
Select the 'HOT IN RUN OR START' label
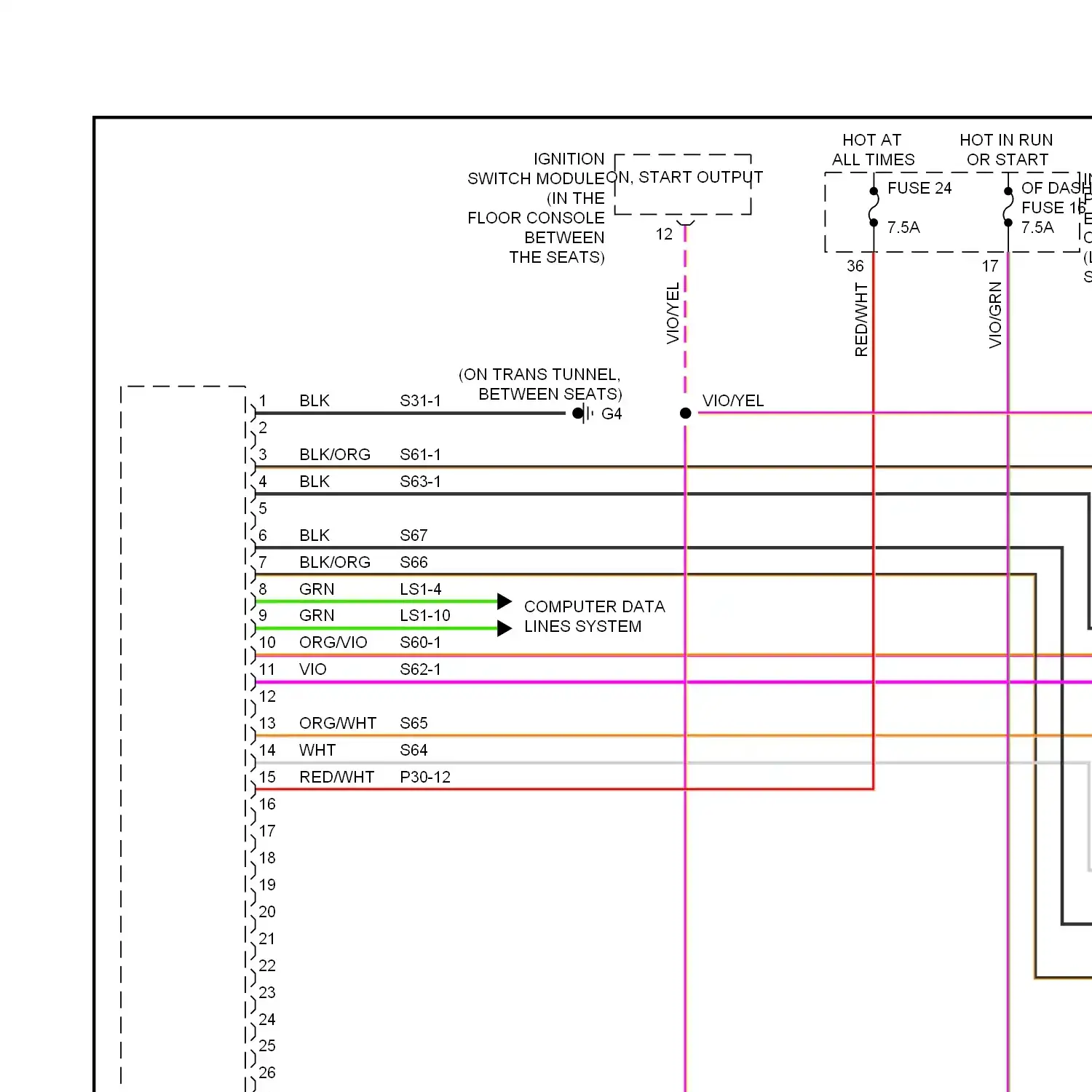(x=1006, y=150)
